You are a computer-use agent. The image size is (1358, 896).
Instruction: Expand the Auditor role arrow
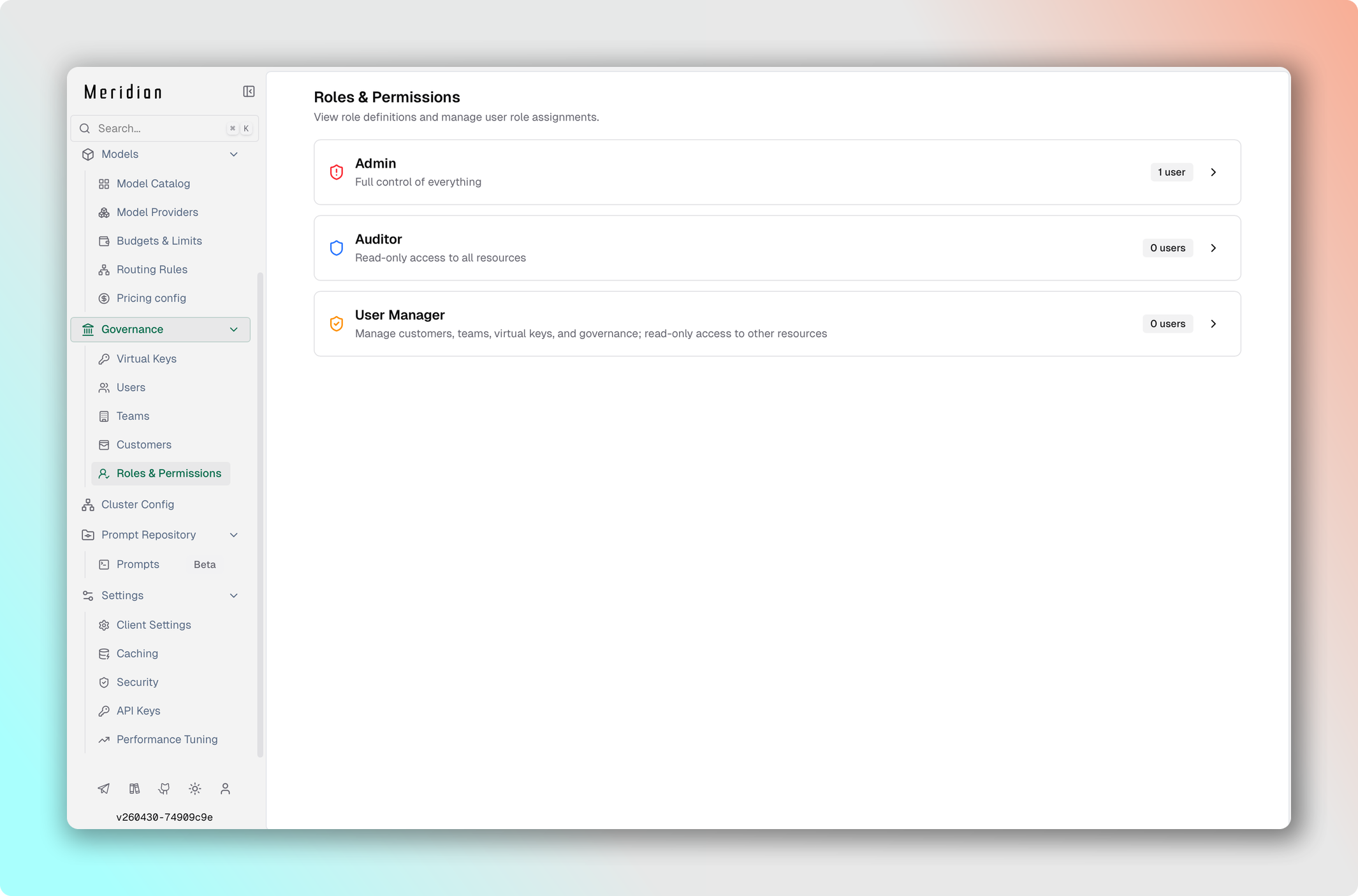click(x=1213, y=248)
